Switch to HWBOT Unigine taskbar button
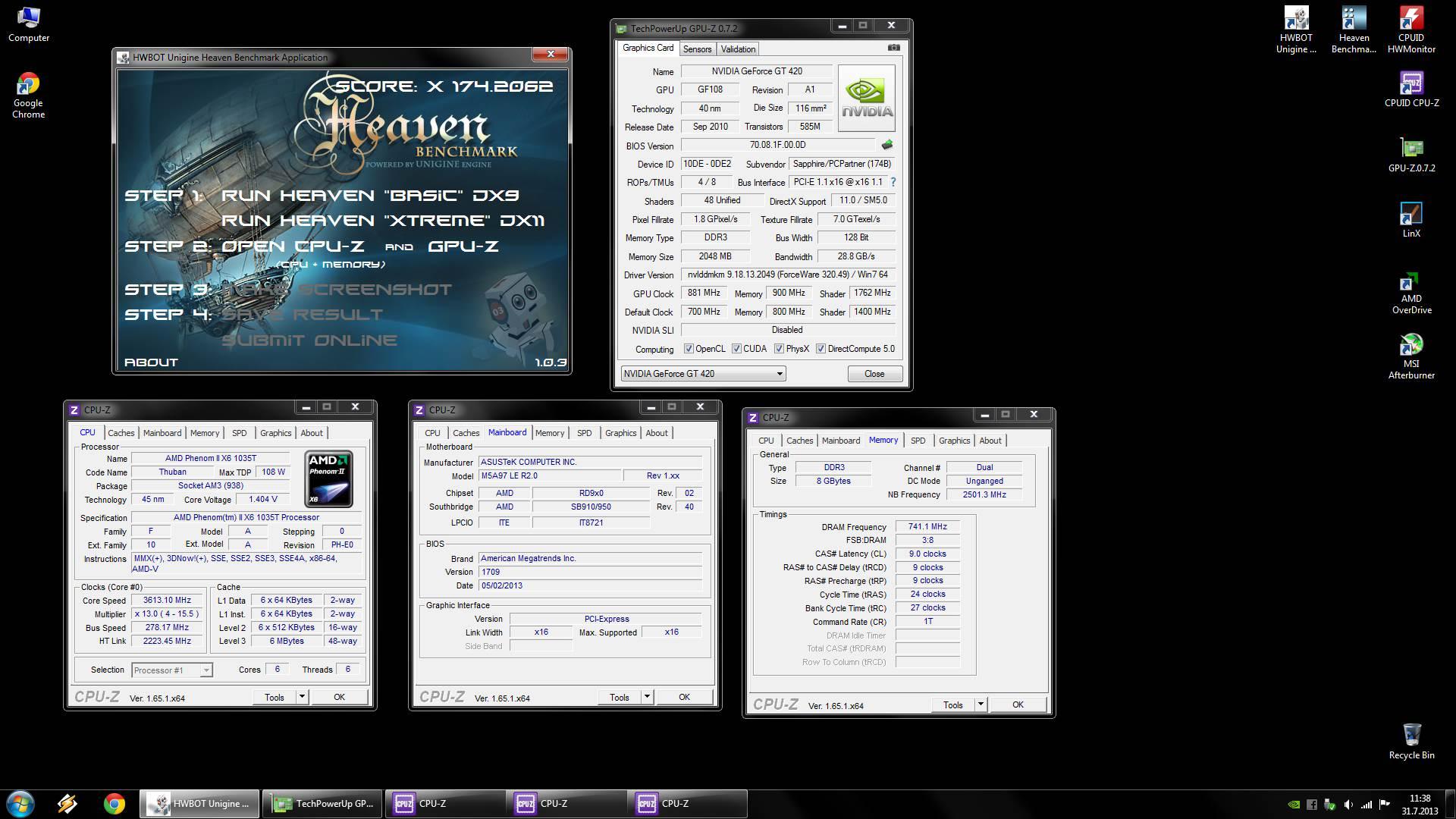1456x819 pixels. point(199,804)
